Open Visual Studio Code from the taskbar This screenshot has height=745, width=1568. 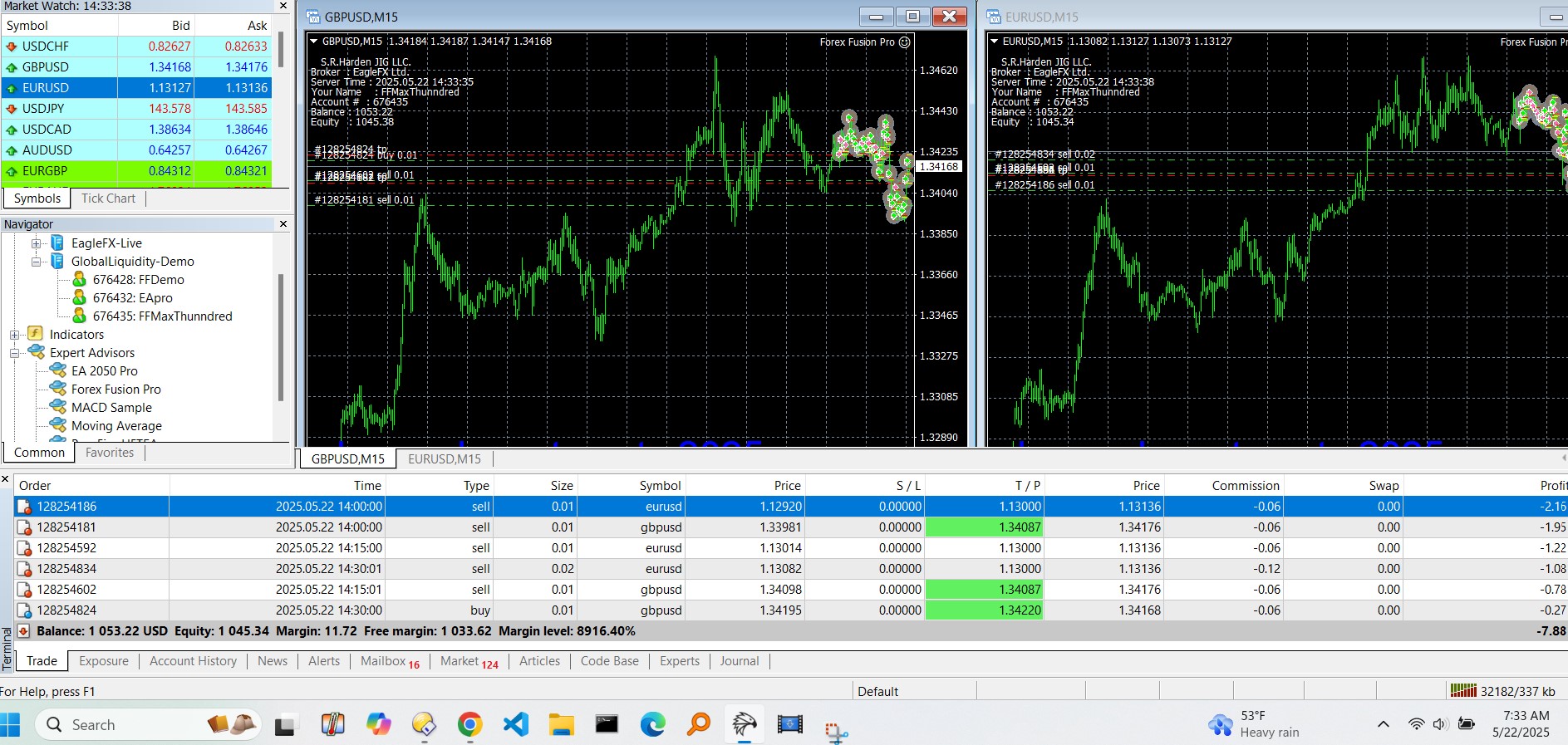[516, 725]
